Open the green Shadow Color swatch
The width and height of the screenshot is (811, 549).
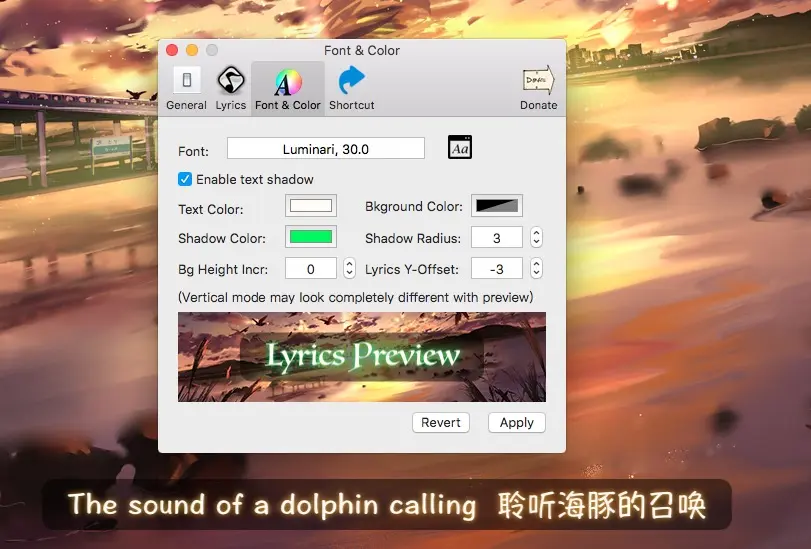(x=311, y=237)
